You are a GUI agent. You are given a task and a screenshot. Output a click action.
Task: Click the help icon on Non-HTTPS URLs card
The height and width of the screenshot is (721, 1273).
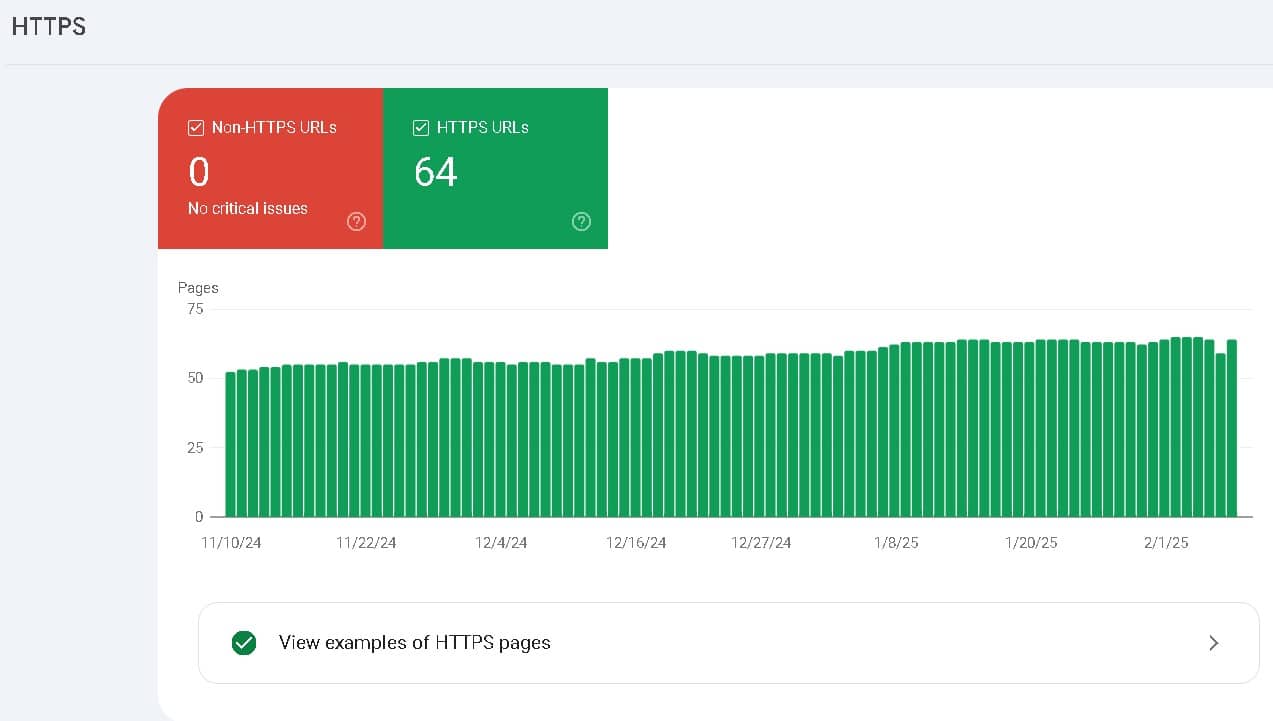[x=356, y=221]
